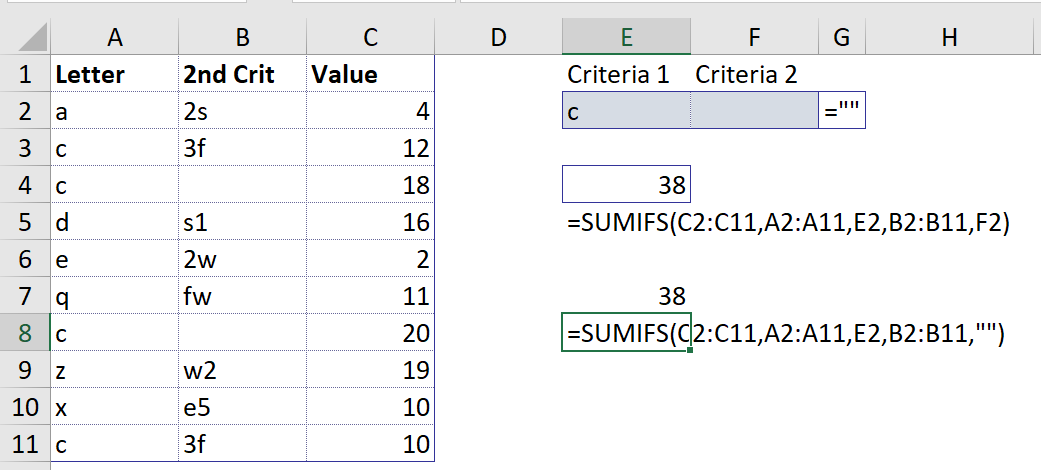1041x470 pixels.
Task: Select the Value header cell C1
Action: click(x=370, y=74)
